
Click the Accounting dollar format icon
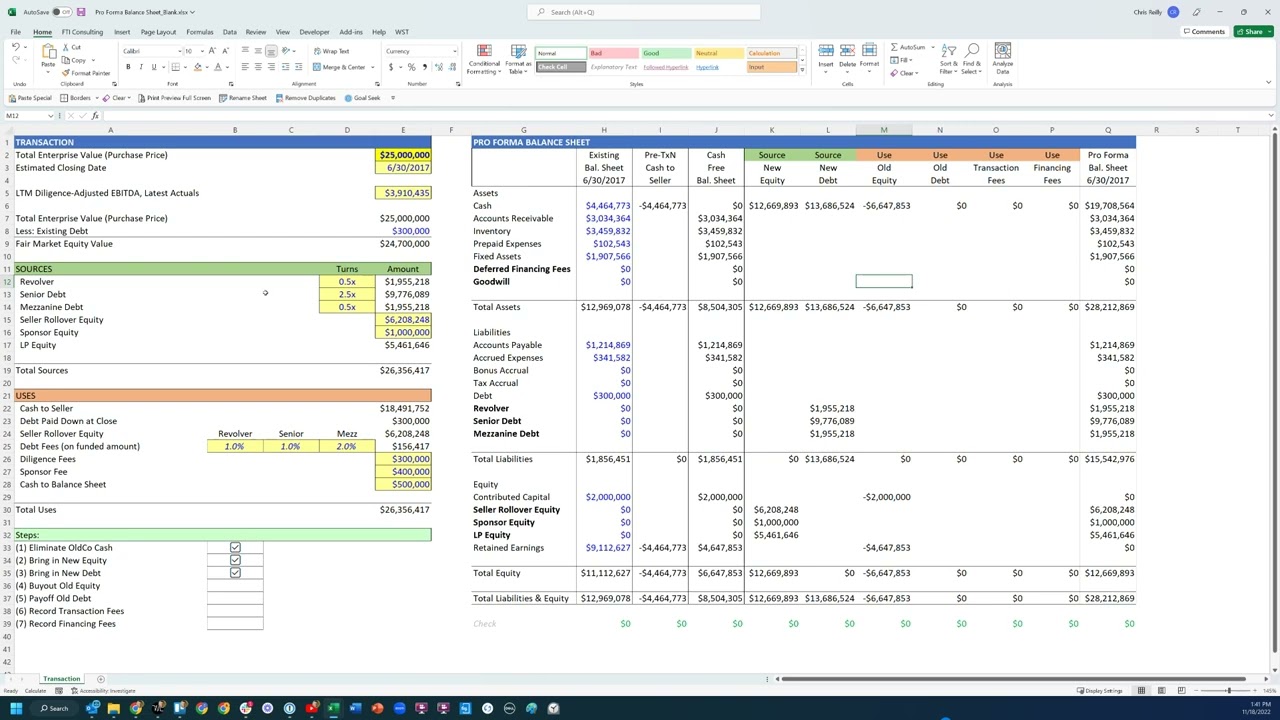tap(391, 67)
